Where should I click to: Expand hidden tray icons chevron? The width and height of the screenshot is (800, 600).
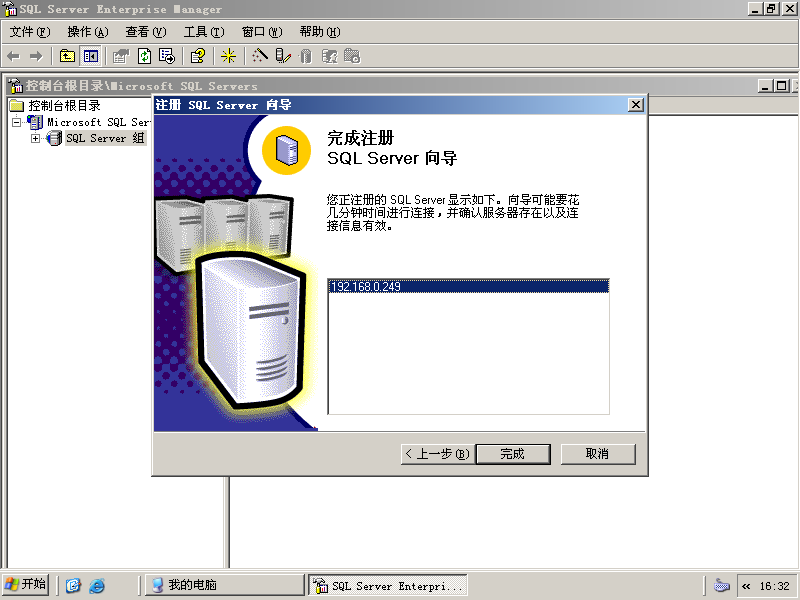(x=746, y=586)
